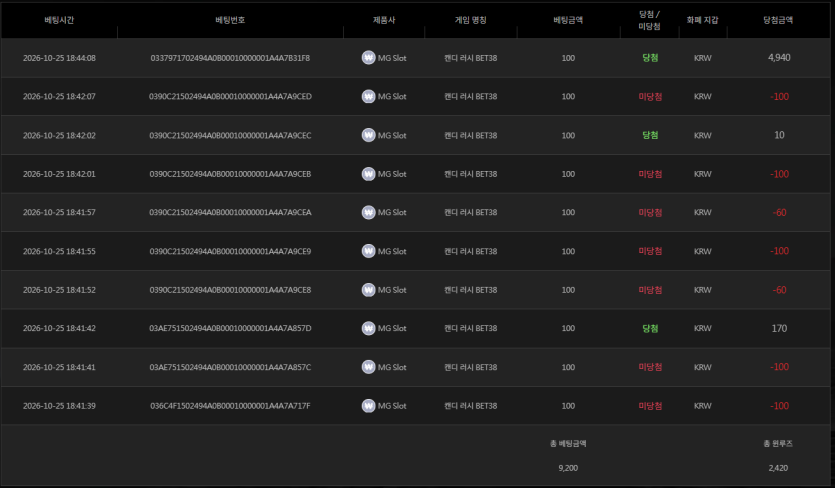Screen dimensions: 835x488
Task: Select bet number ending in 1A4A7A857D
Action: [x=230, y=328]
